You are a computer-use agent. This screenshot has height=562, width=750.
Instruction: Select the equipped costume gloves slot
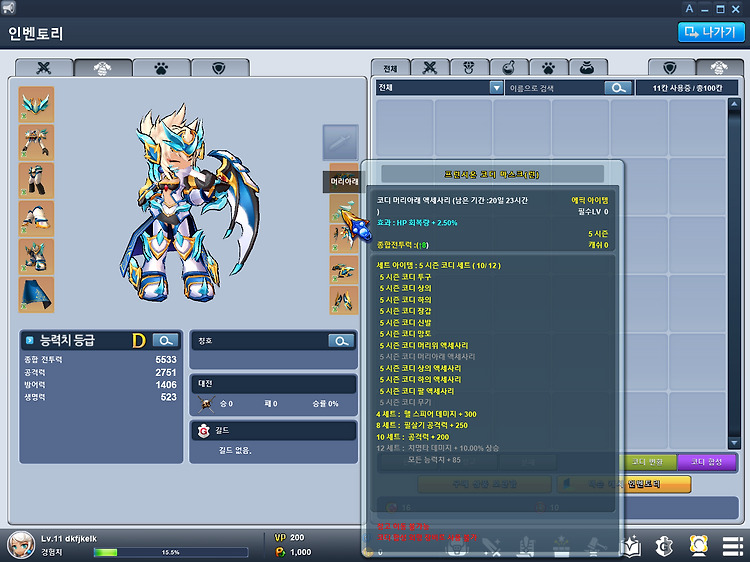[x=36, y=219]
